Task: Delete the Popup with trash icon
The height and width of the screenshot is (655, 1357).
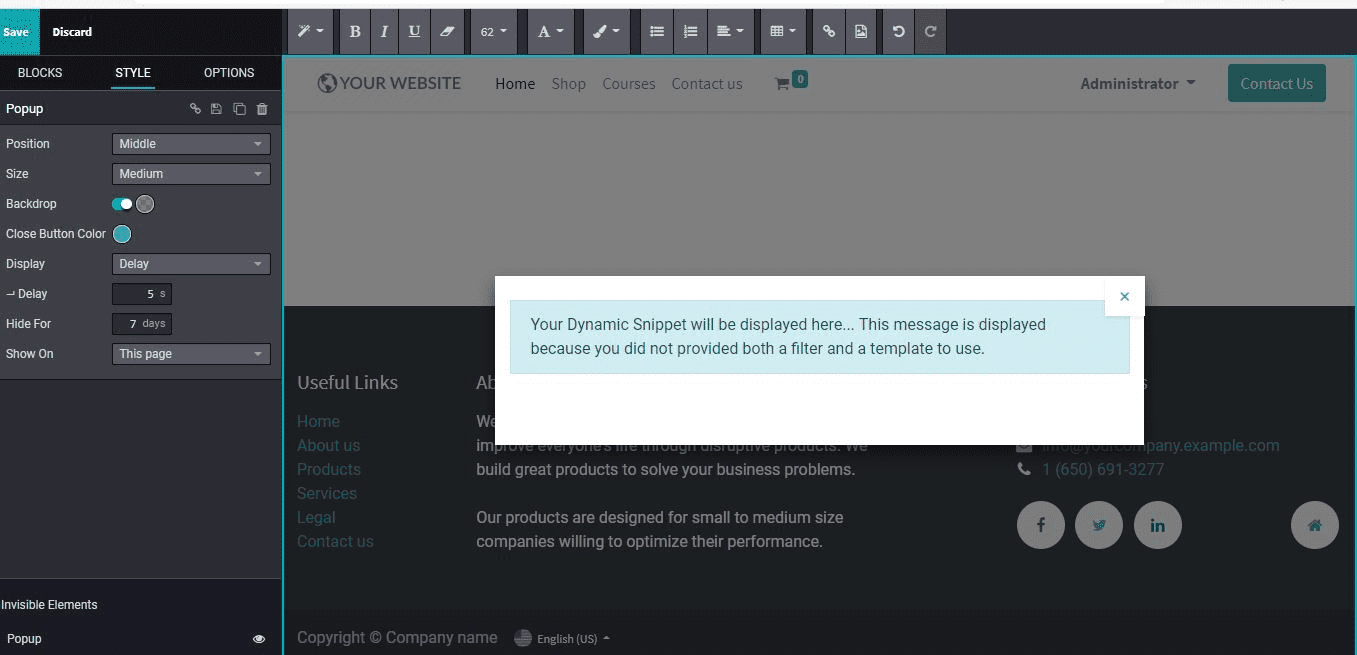Action: 262,109
